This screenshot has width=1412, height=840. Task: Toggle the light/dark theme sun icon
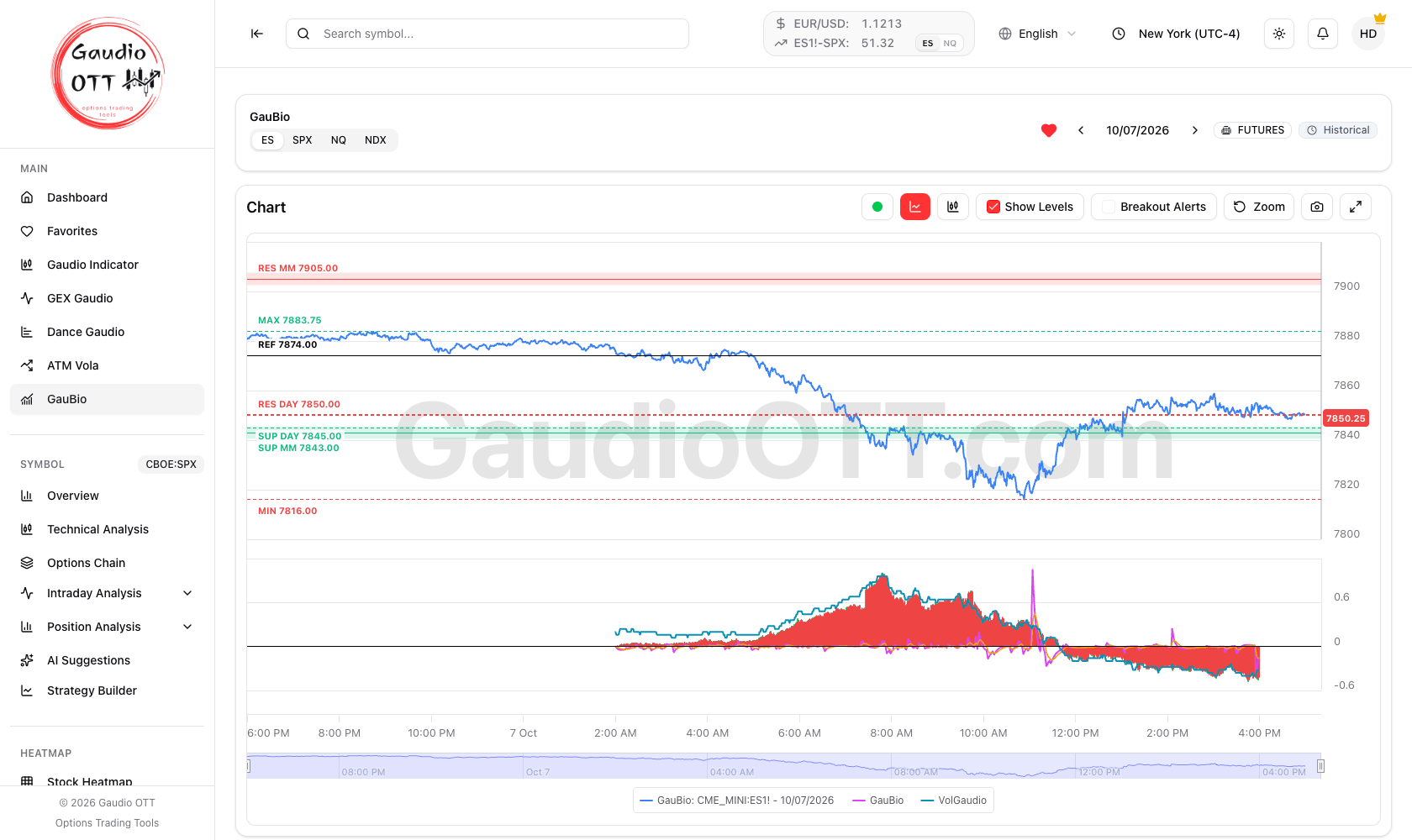(1279, 34)
